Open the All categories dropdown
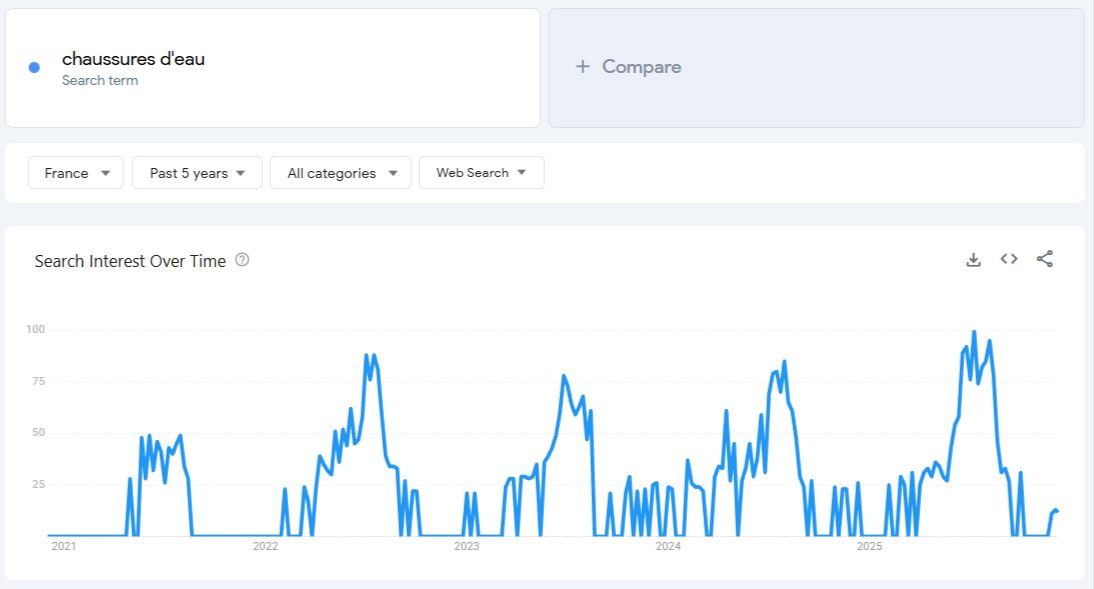Viewport: 1094px width, 589px height. pyautogui.click(x=340, y=172)
